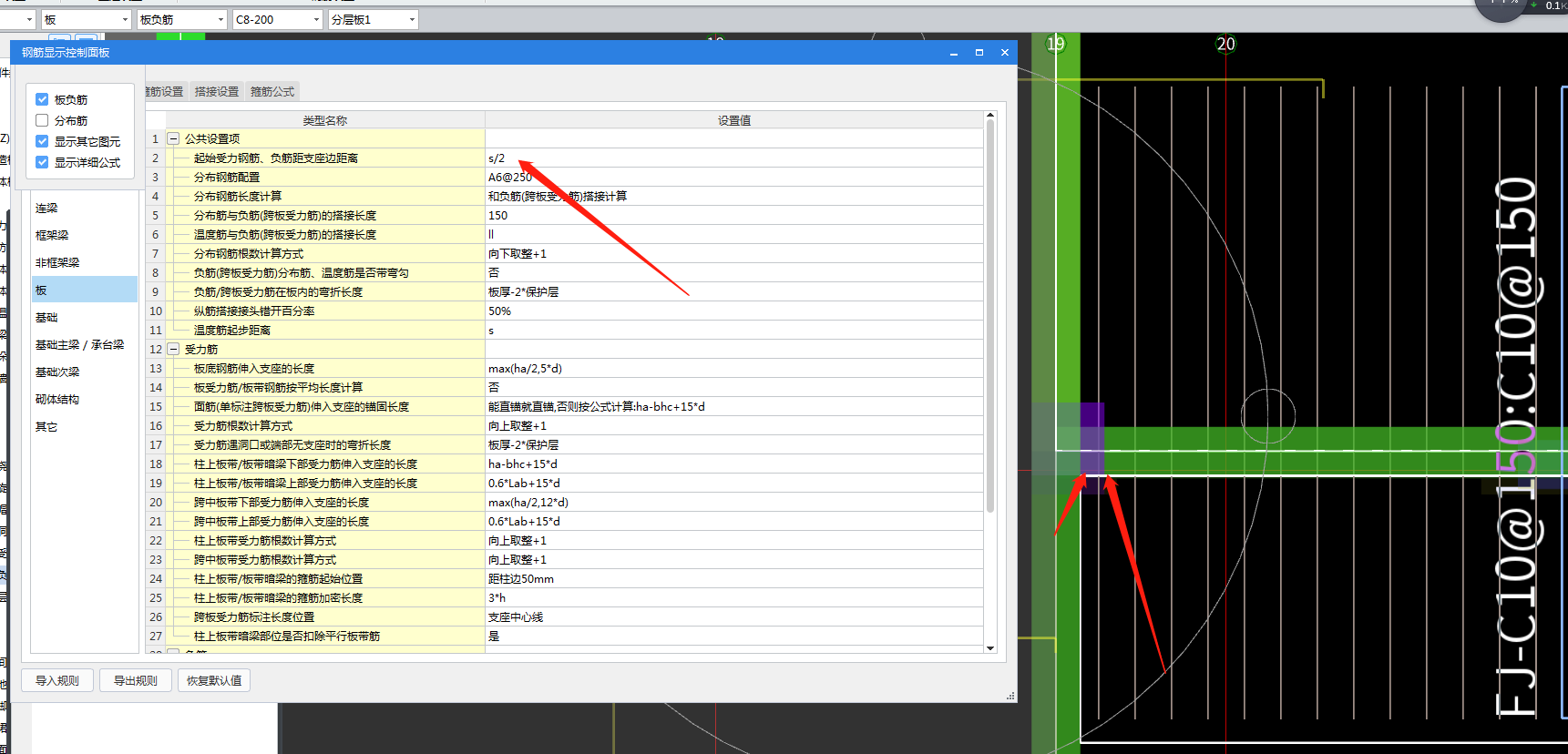
Task: Click the vertical scrollbar thumb of settings table
Action: pos(990,316)
